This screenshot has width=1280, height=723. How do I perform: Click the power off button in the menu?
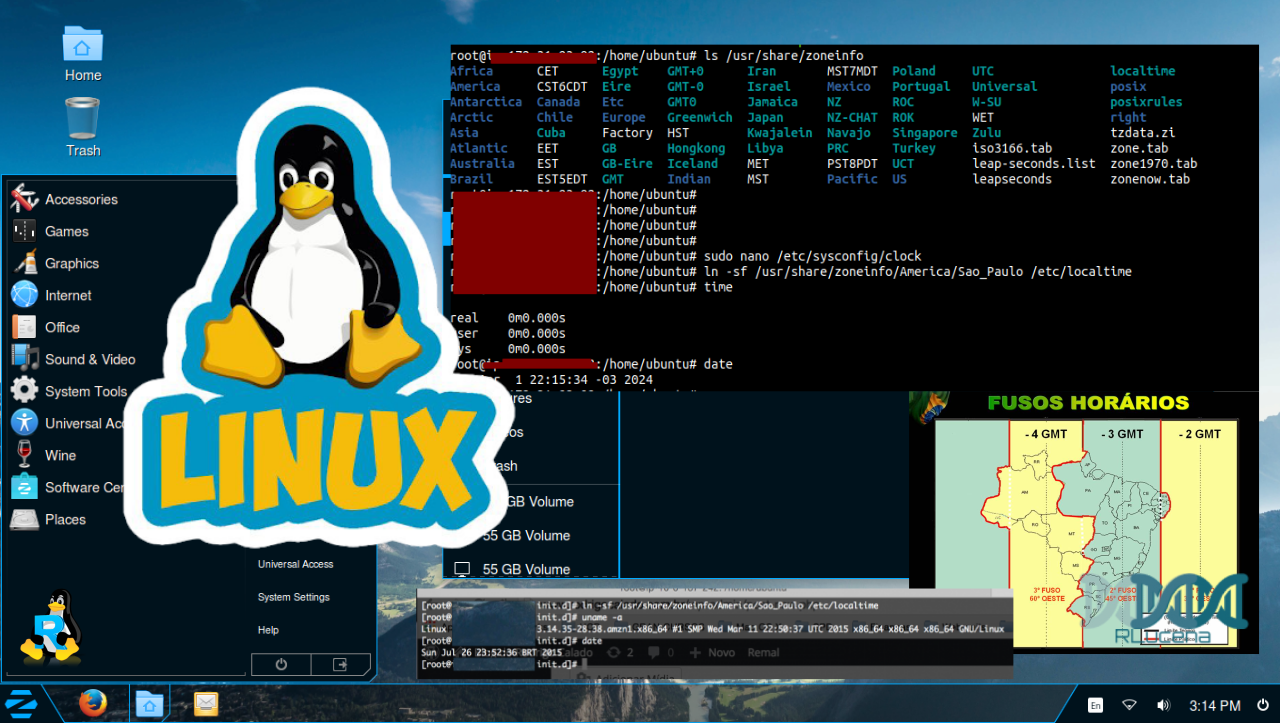(281, 664)
